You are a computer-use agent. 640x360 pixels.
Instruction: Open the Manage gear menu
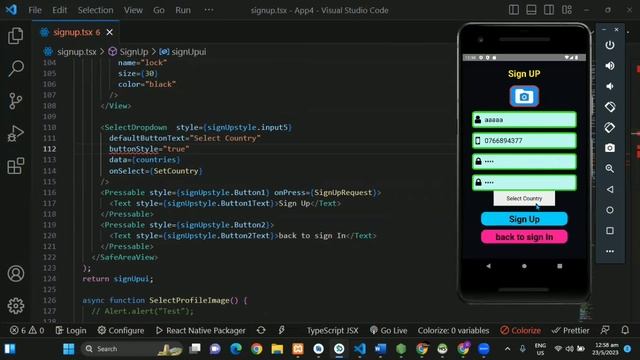(16, 306)
